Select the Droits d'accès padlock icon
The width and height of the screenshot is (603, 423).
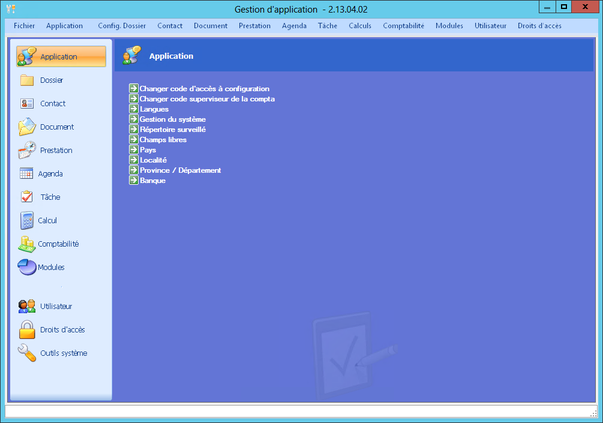pos(27,329)
